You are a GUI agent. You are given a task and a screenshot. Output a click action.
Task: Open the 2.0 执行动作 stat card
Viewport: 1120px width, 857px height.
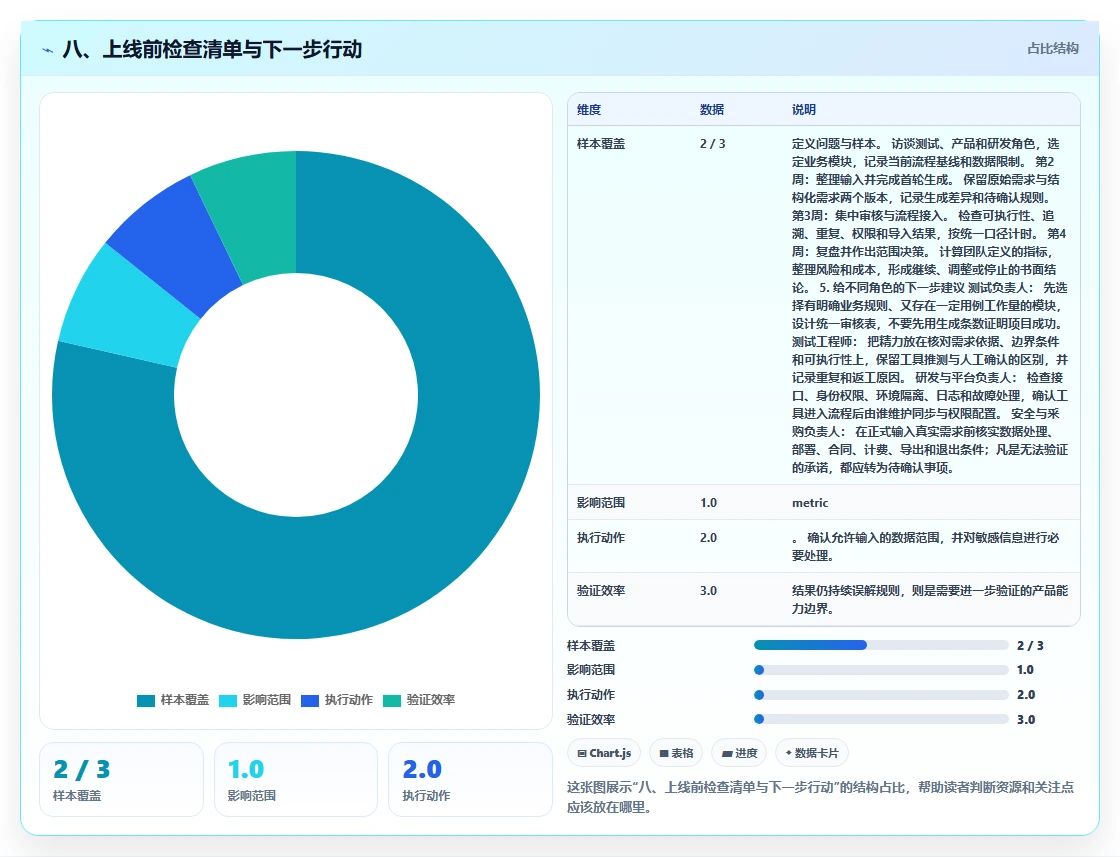click(470, 779)
